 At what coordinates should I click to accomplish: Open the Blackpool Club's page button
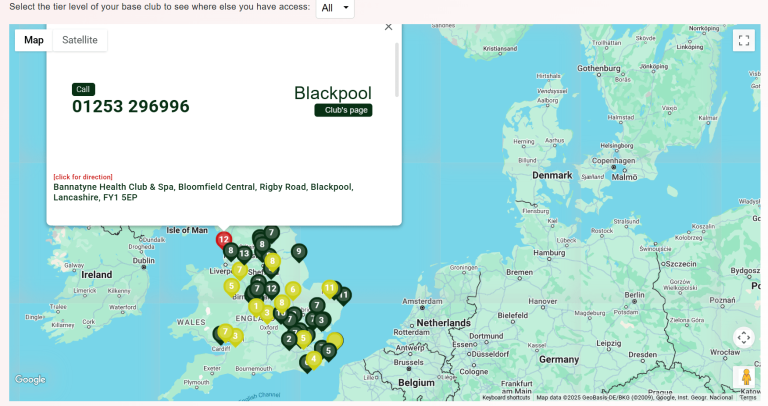click(x=343, y=110)
